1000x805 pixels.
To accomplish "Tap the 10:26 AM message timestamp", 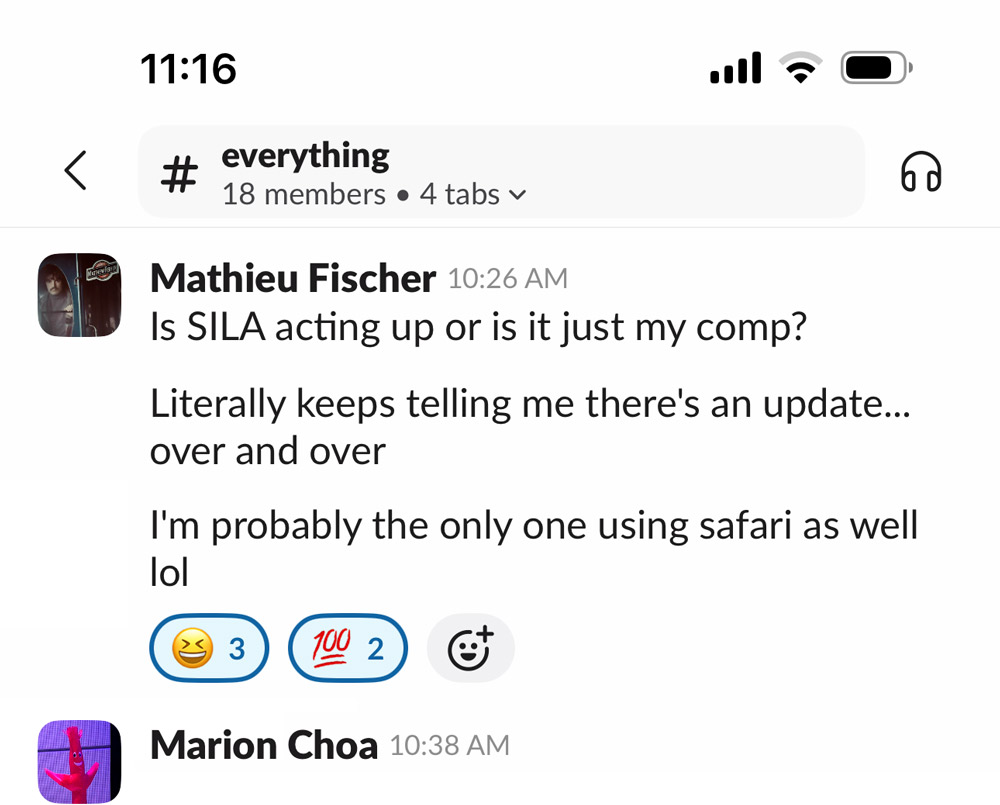I will pos(507,279).
